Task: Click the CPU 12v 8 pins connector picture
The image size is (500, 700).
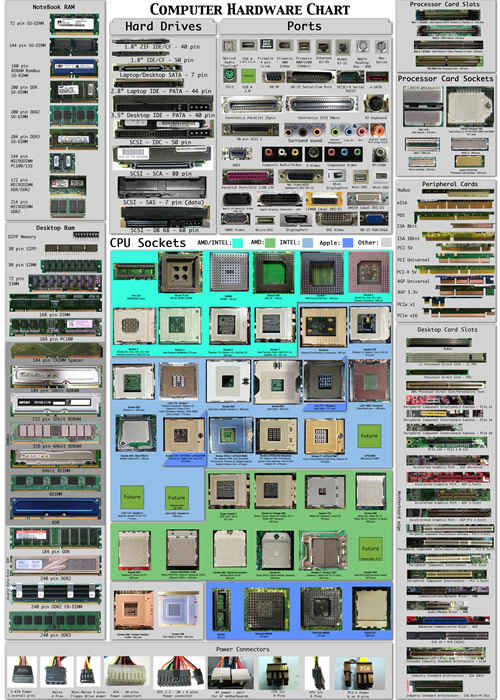Action: pos(279,672)
